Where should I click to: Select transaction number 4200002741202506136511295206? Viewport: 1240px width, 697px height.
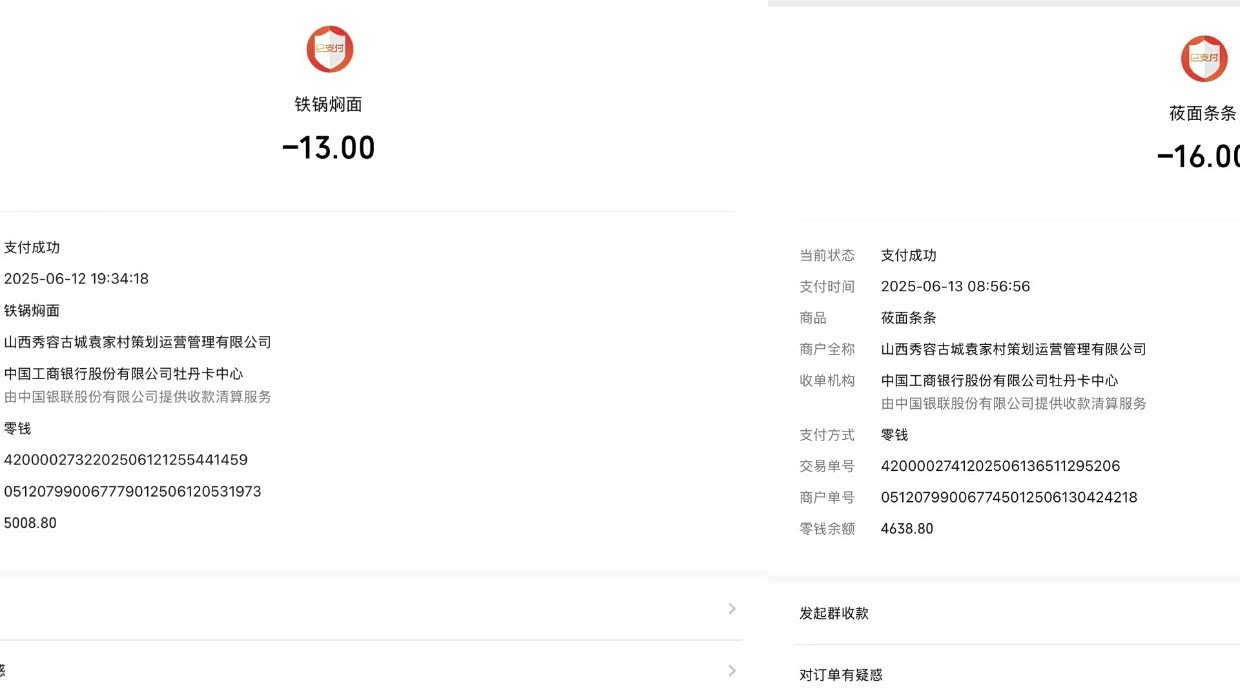click(1000, 466)
